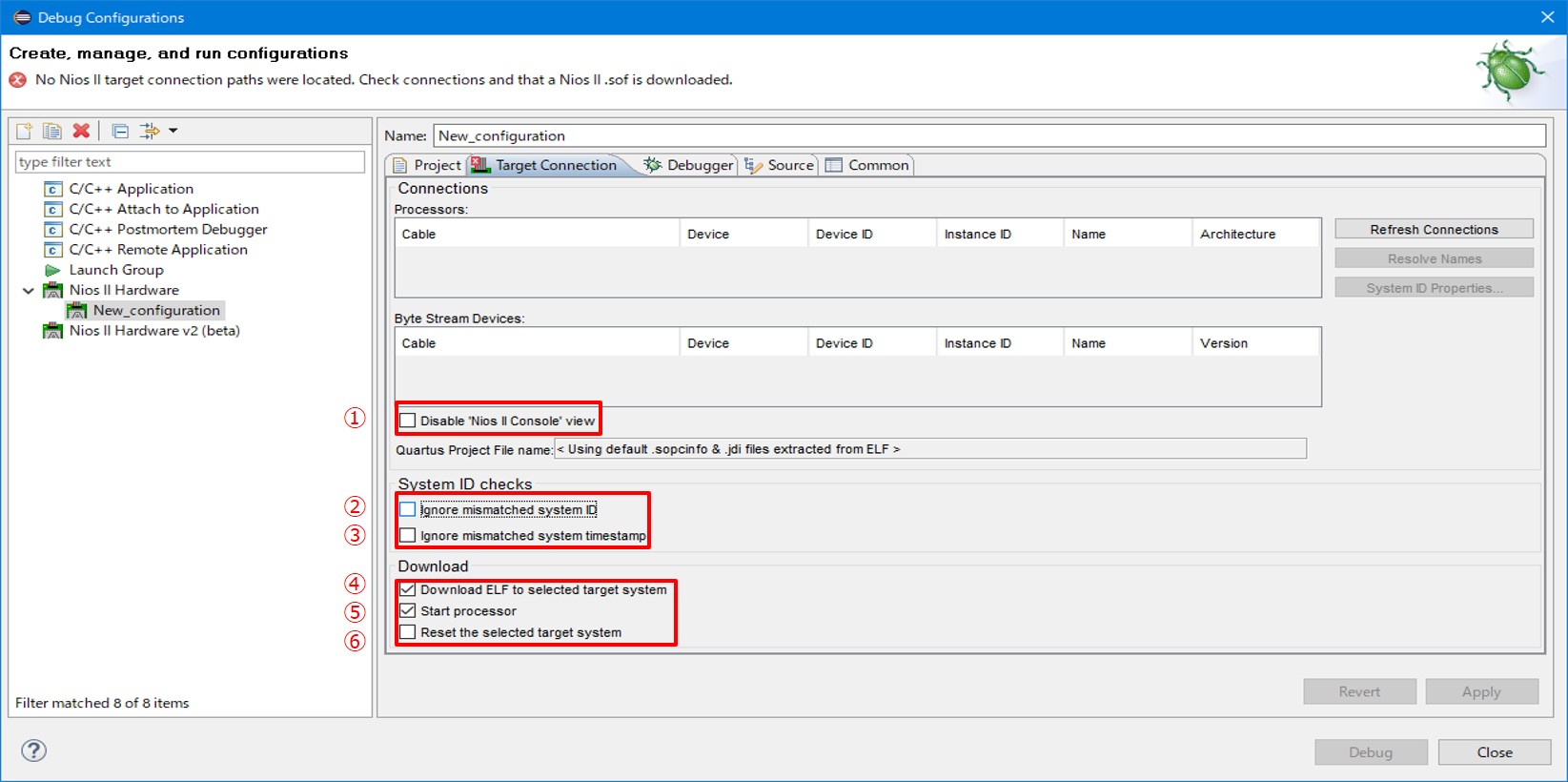1568x782 pixels.
Task: Click the Revert button
Action: coord(1359,691)
